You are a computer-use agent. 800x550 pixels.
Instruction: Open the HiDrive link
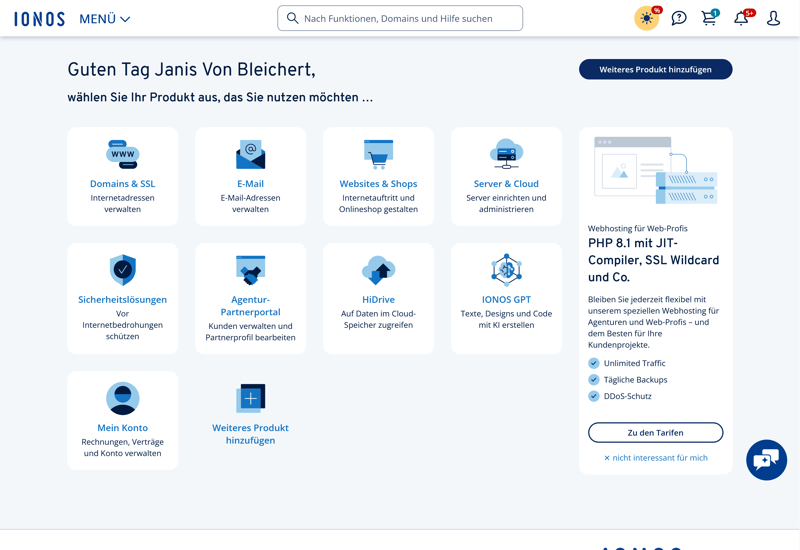(379, 299)
